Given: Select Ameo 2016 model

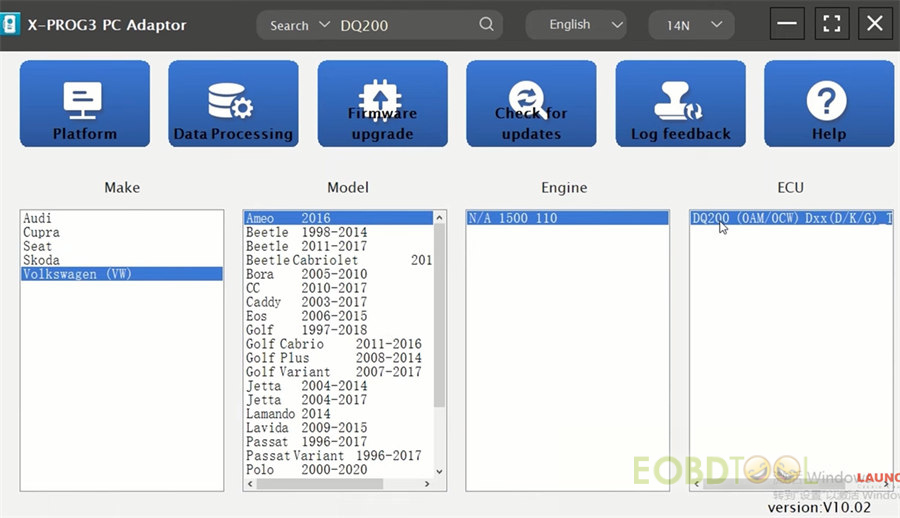Looking at the screenshot, I should (x=338, y=218).
